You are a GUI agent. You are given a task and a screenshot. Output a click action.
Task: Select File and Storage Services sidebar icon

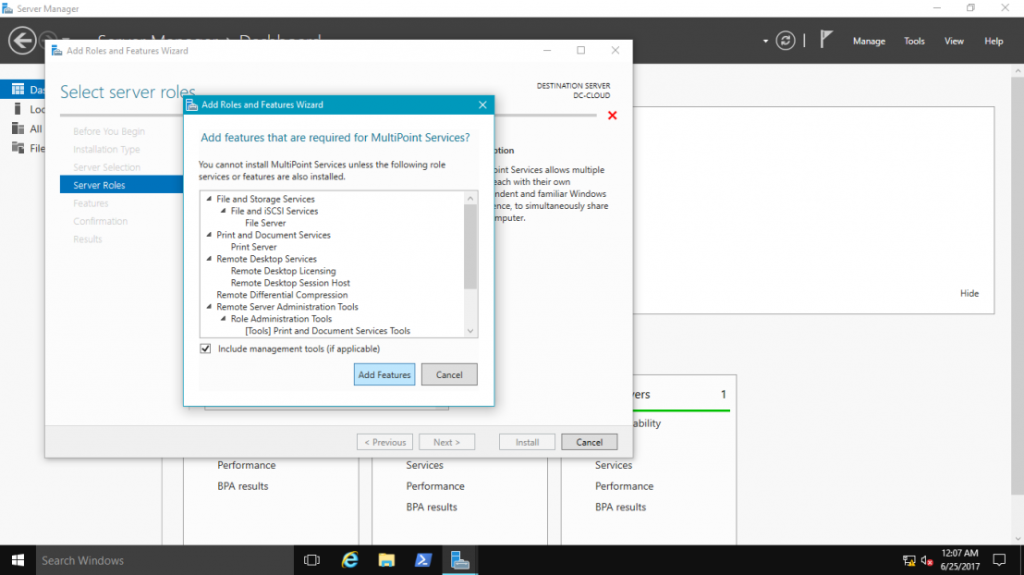(x=18, y=148)
